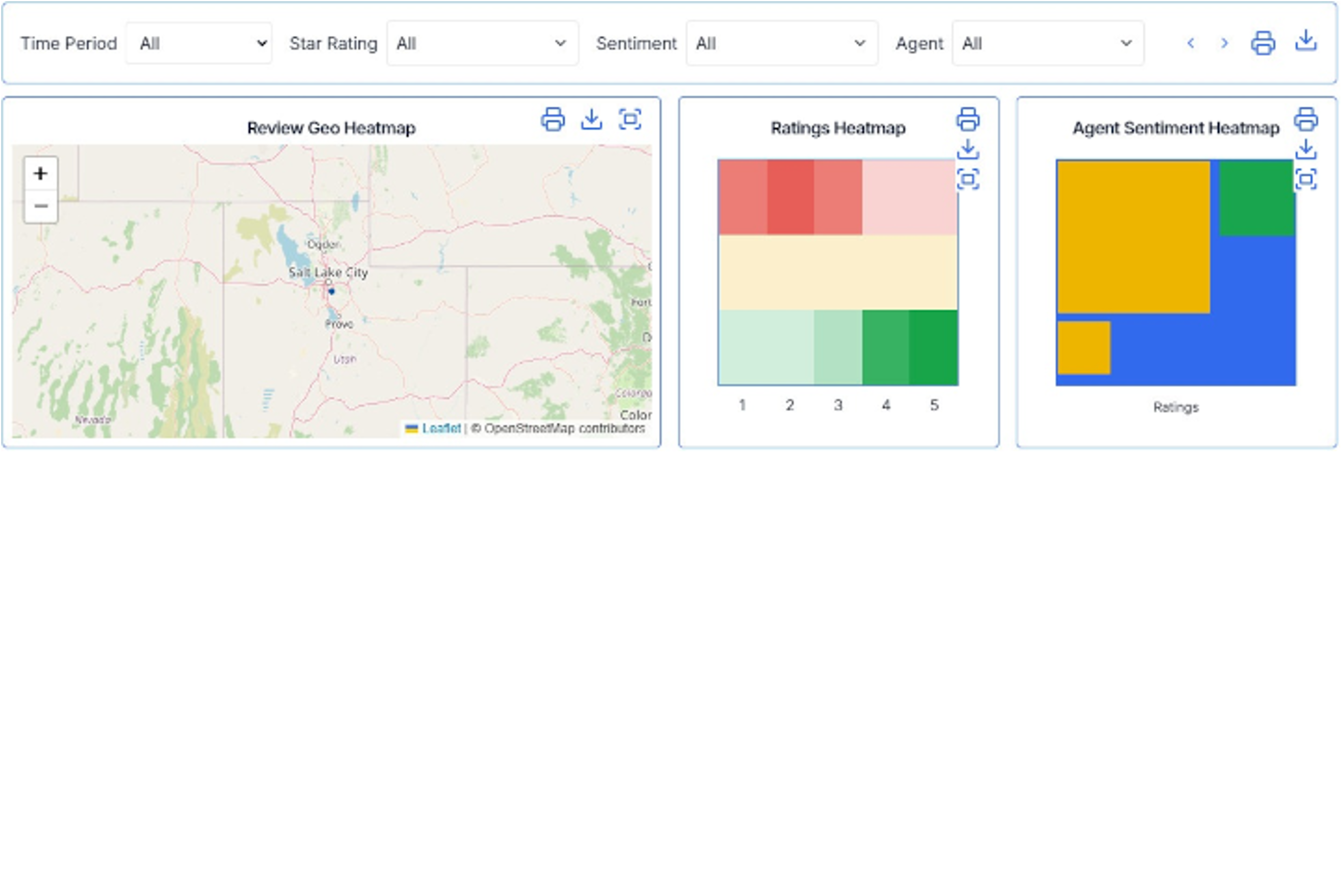
Task: Go to next page arrow
Action: tap(1224, 43)
